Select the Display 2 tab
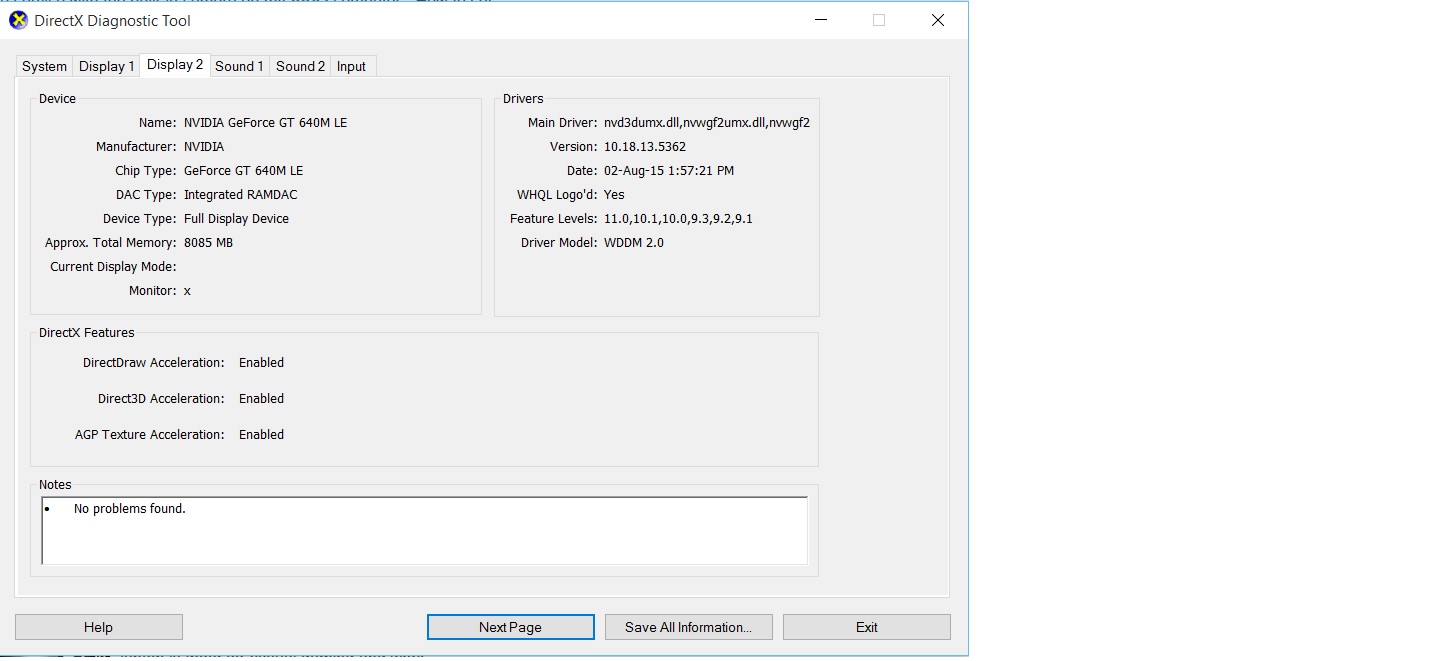This screenshot has width=1442, height=661. [x=175, y=64]
